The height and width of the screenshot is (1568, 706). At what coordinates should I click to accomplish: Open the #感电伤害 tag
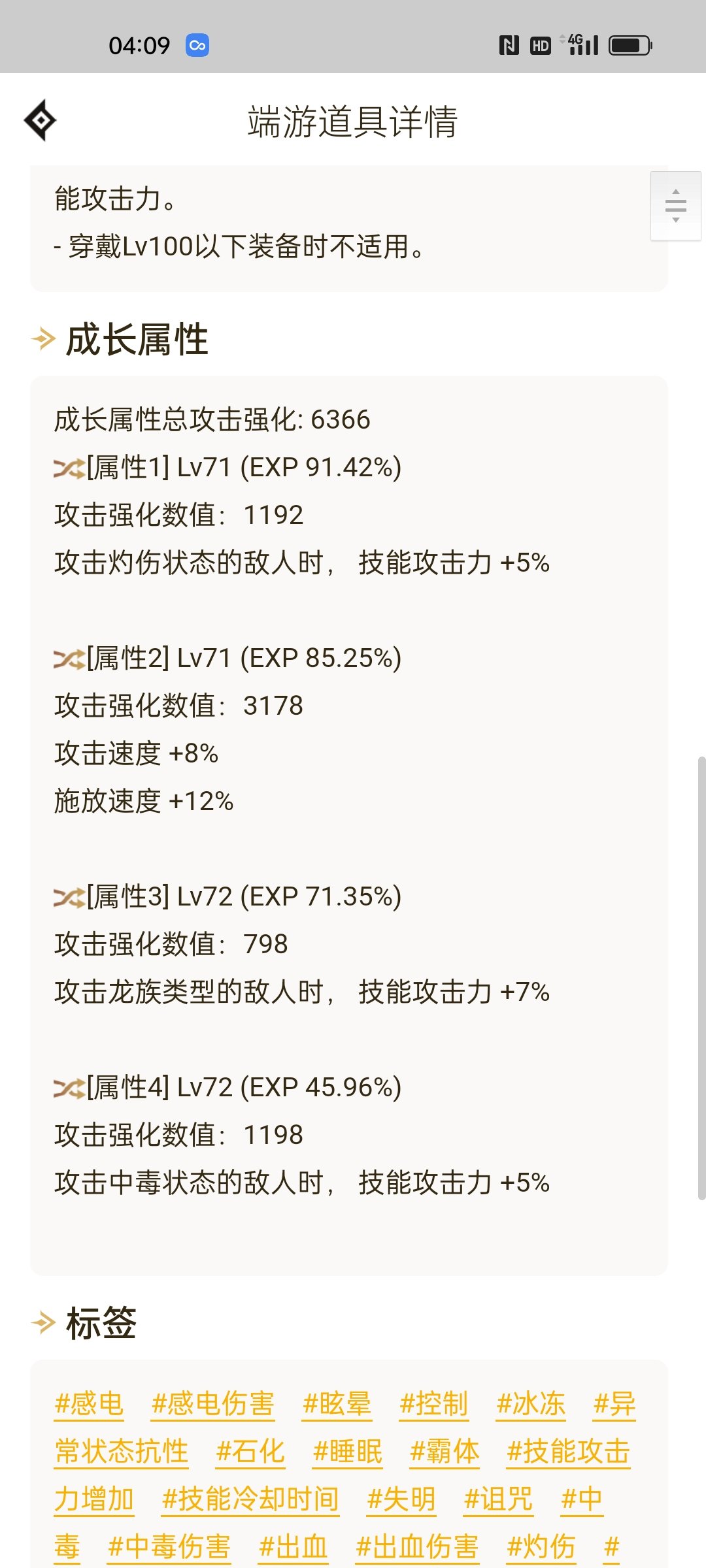[x=213, y=1404]
